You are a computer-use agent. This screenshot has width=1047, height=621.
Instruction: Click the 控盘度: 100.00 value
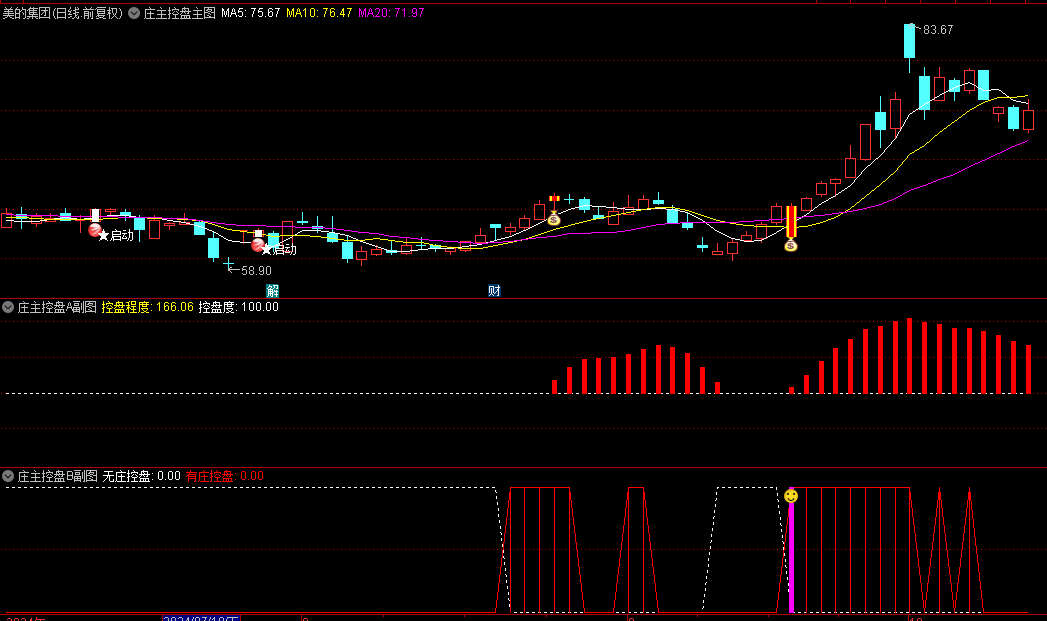(x=238, y=307)
